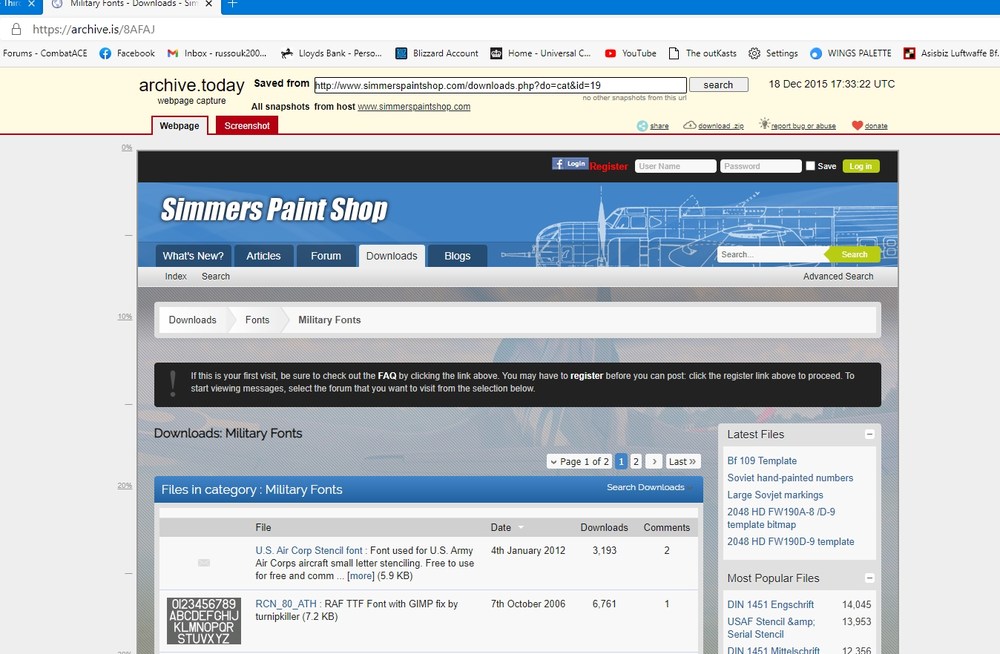Open the WINGS PALETTE bookmark
Image resolution: width=1000 pixels, height=654 pixels.
click(851, 54)
